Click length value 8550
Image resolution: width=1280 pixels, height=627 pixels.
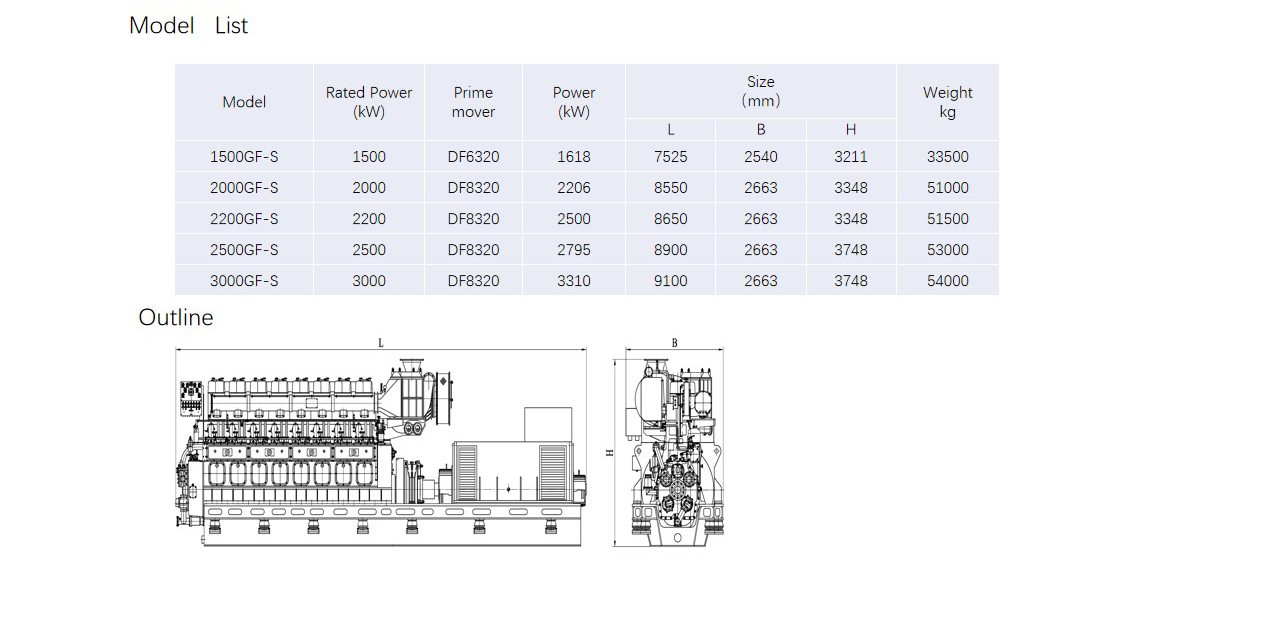[x=671, y=187]
